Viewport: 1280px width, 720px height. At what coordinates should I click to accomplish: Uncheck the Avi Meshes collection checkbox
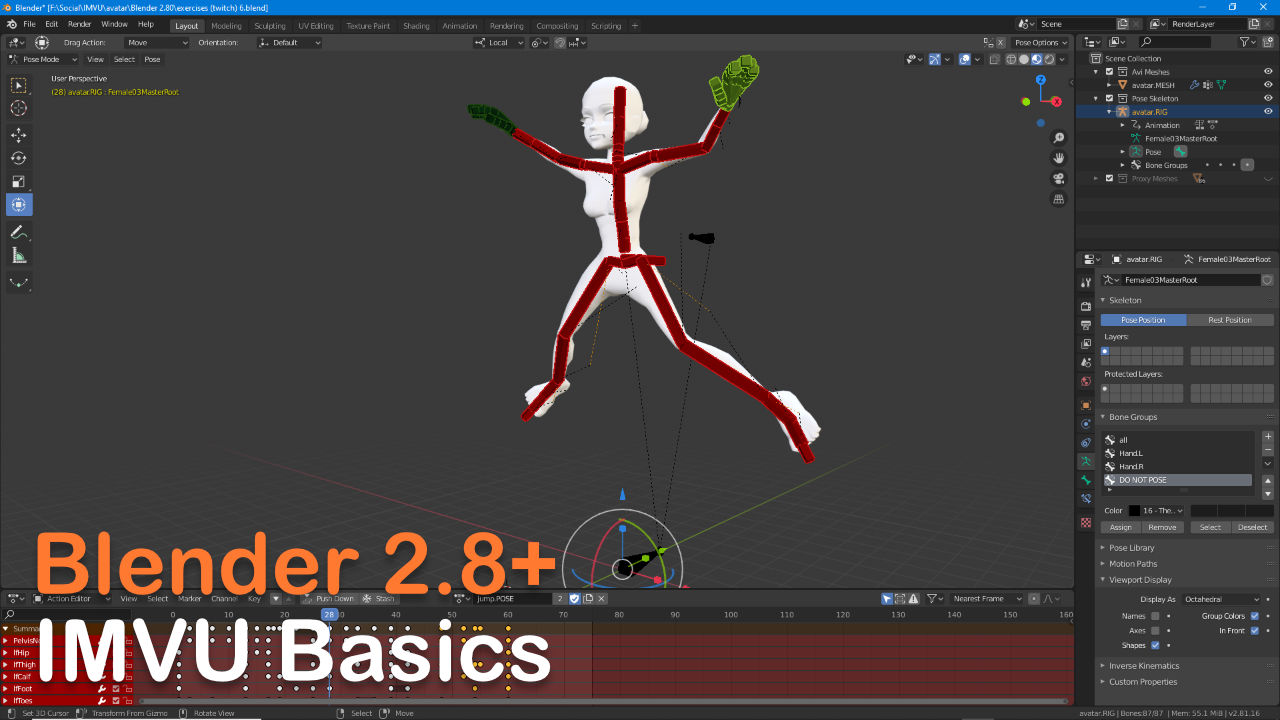pos(1109,72)
